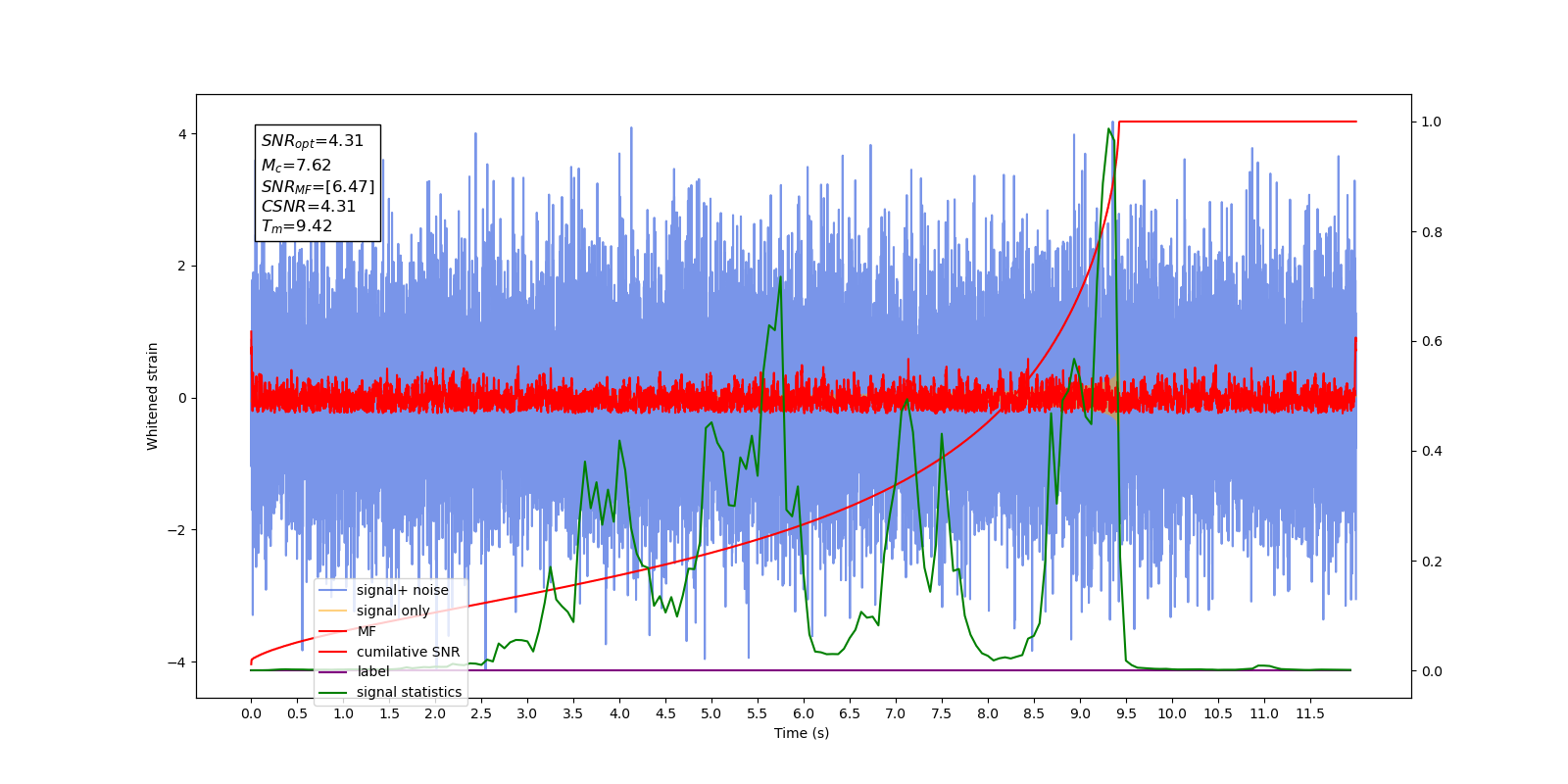
Task: Click the x-axis tick label 11.0
Action: (x=1264, y=713)
